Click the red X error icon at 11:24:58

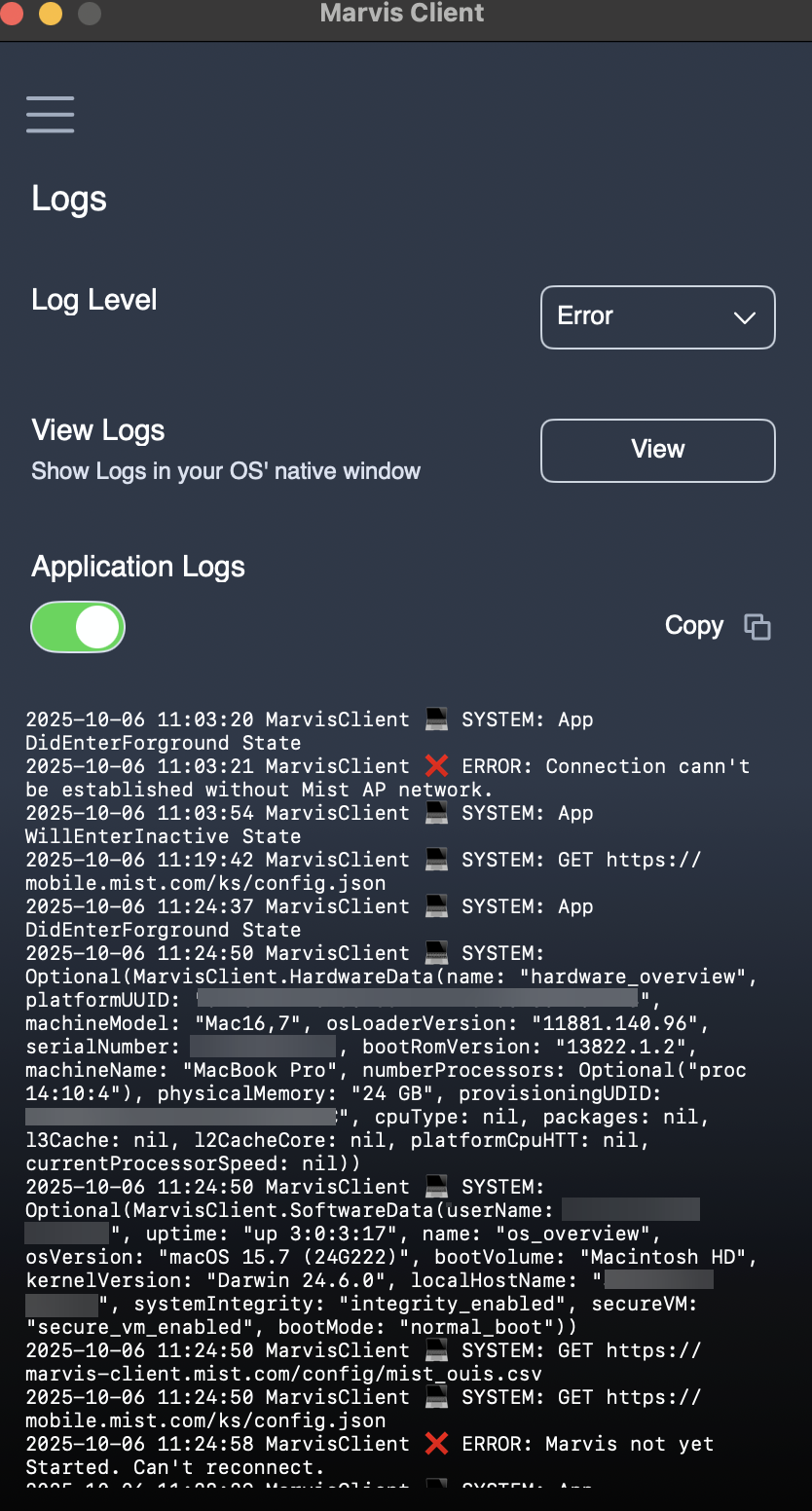[x=436, y=1444]
